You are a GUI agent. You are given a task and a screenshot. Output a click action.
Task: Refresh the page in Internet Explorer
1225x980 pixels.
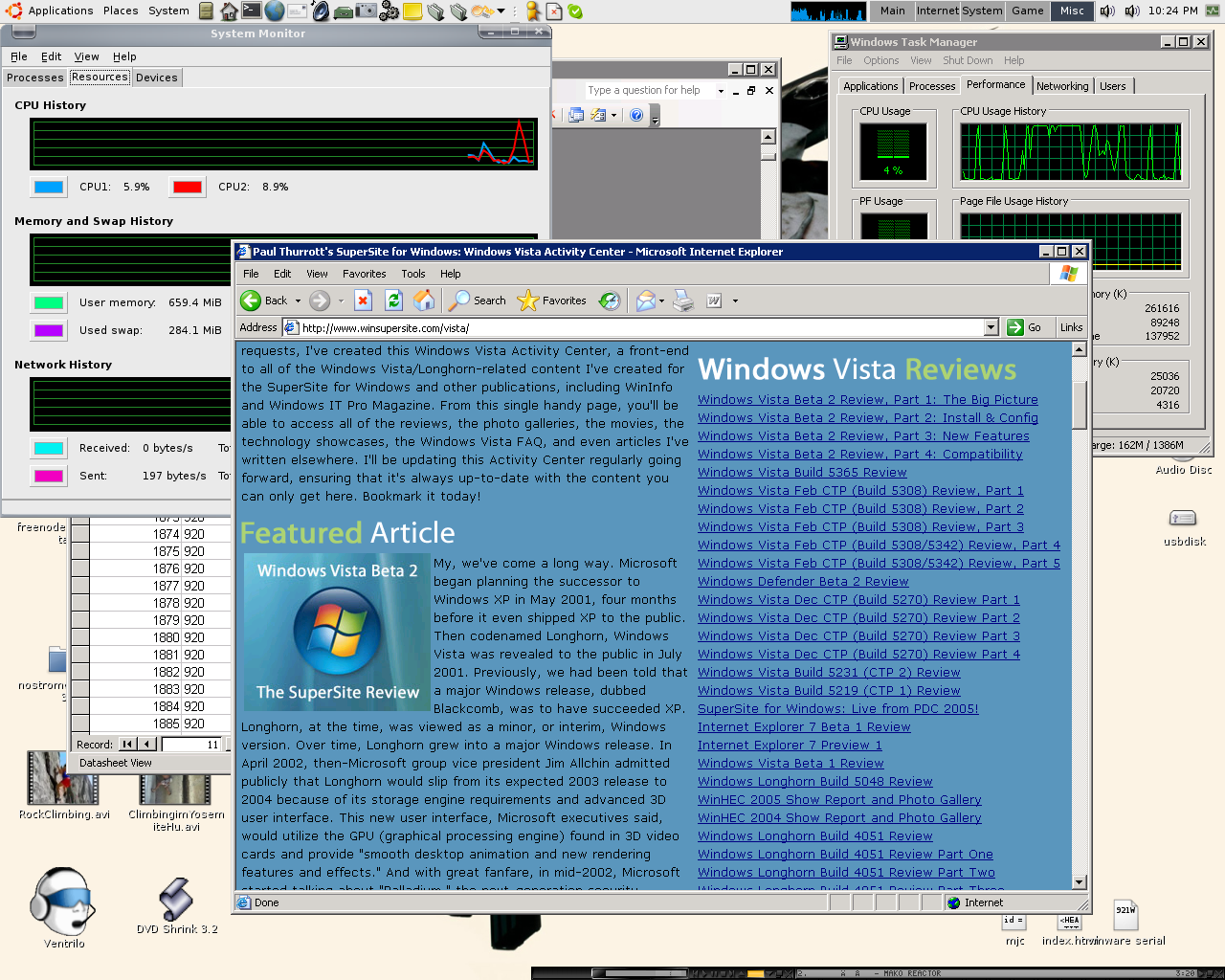(x=393, y=301)
